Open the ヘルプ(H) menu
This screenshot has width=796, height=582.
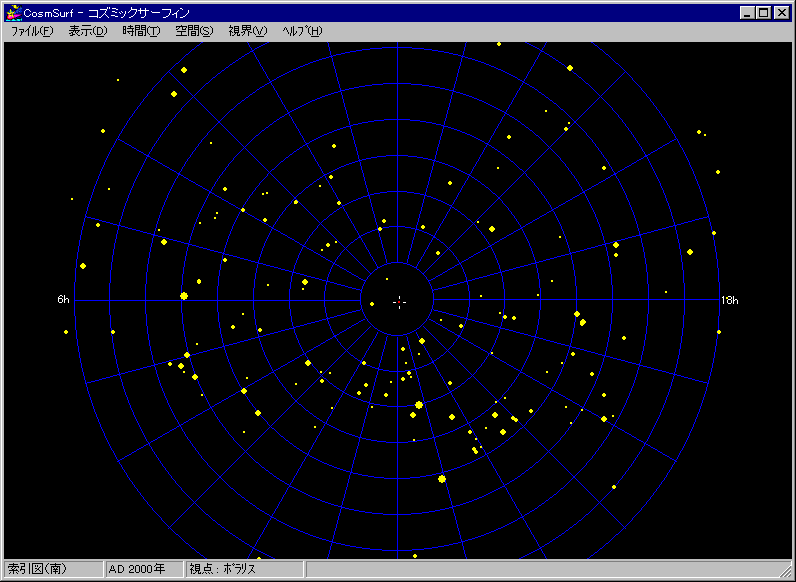tap(302, 31)
